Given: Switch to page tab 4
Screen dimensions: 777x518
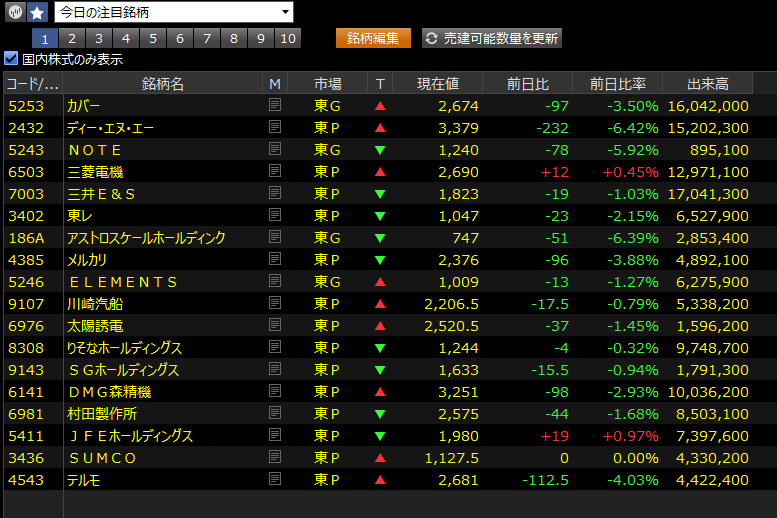Looking at the screenshot, I should pyautogui.click(x=126, y=38).
